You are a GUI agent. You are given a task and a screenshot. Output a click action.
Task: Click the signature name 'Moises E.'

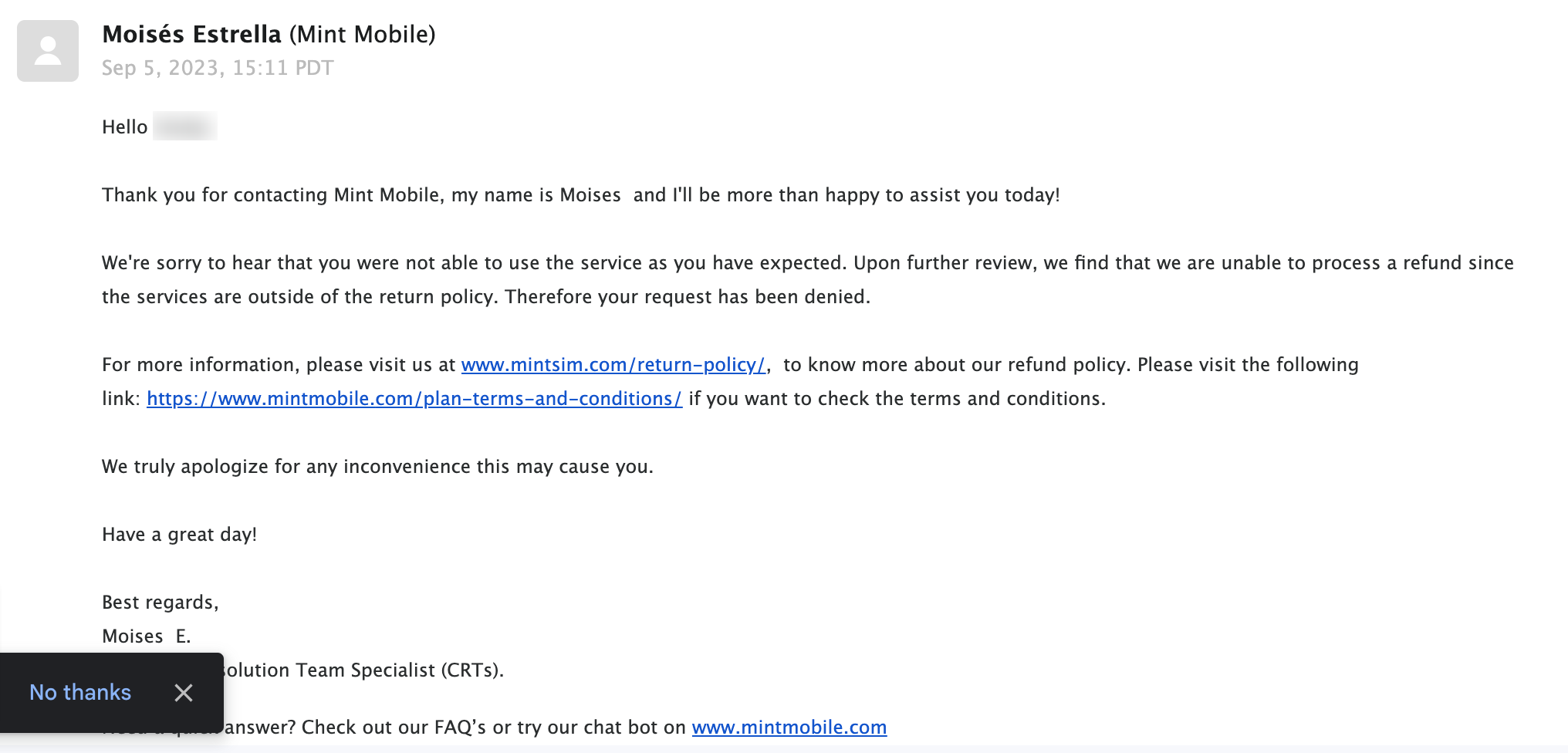pos(146,637)
